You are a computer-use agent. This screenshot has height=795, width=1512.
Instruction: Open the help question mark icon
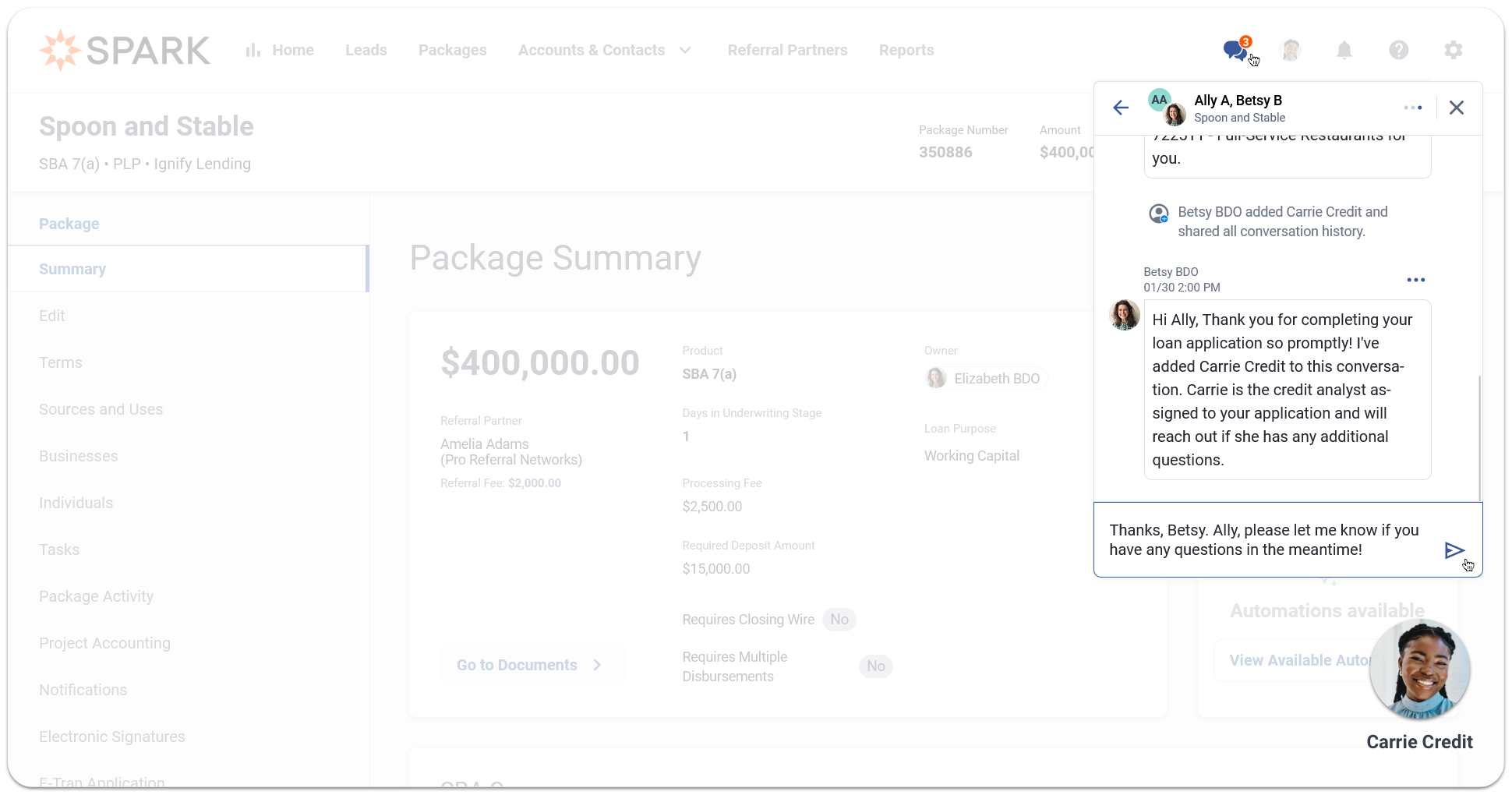tap(1399, 50)
